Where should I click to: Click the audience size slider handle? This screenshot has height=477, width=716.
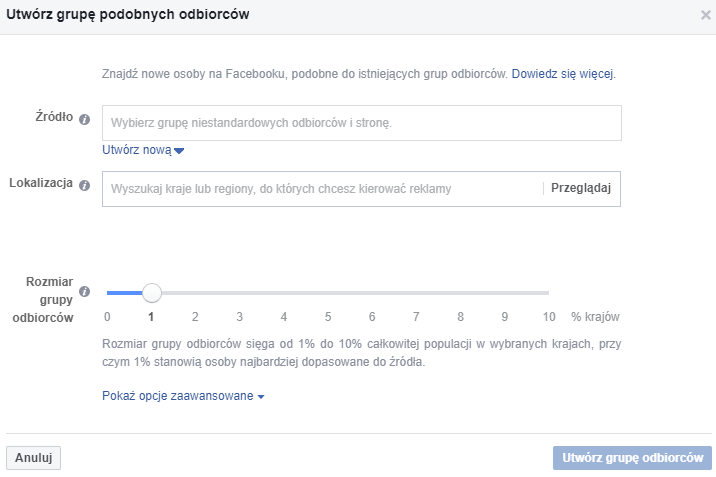[152, 293]
